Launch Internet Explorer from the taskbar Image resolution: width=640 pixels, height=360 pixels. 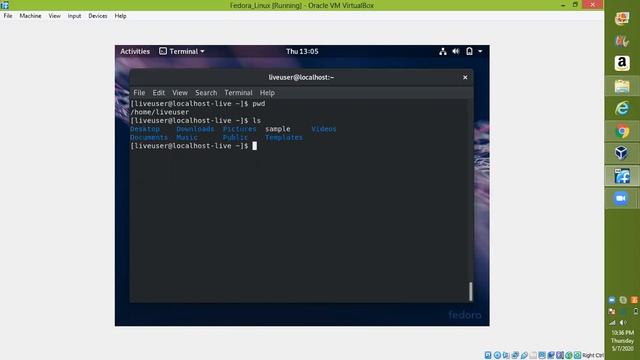pos(622,109)
